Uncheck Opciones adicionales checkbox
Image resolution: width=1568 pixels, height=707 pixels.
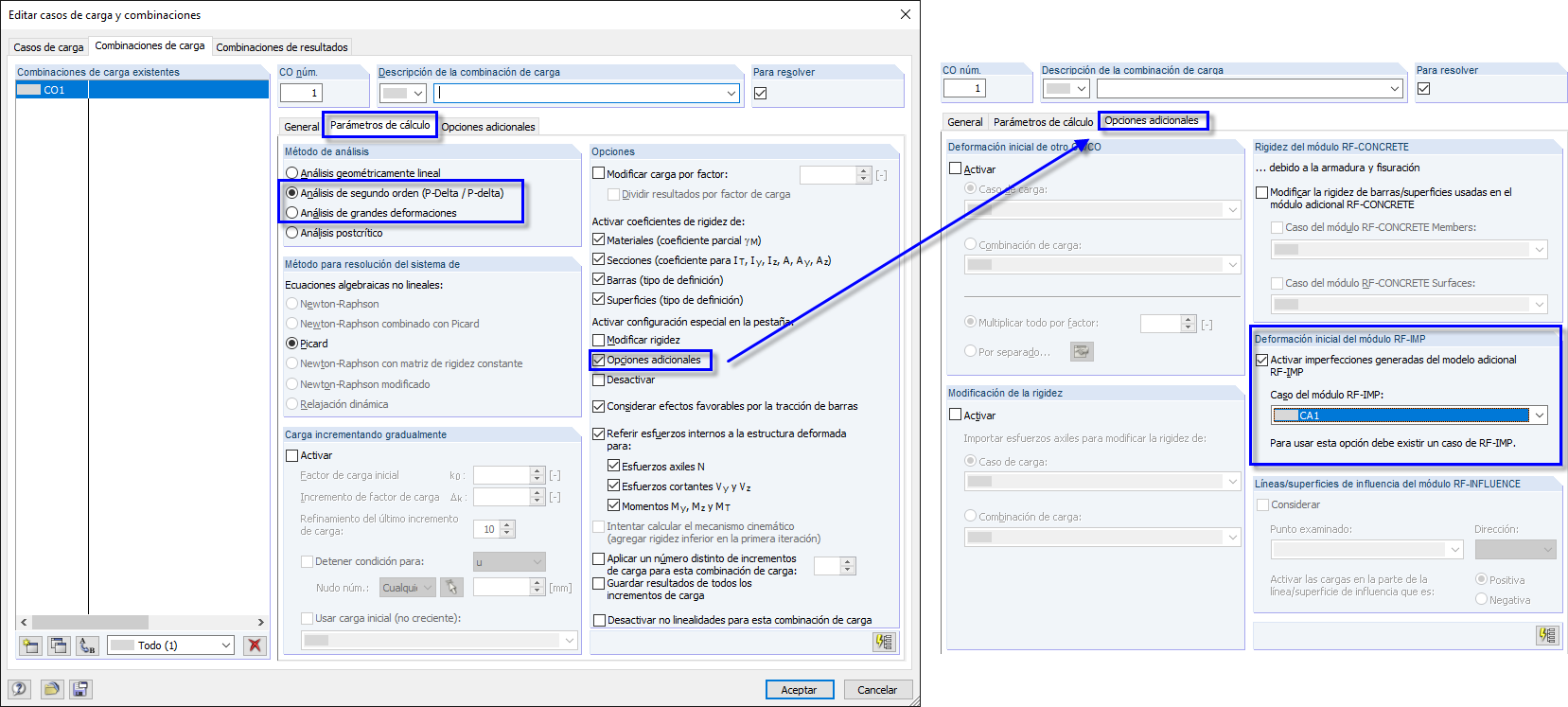598,360
